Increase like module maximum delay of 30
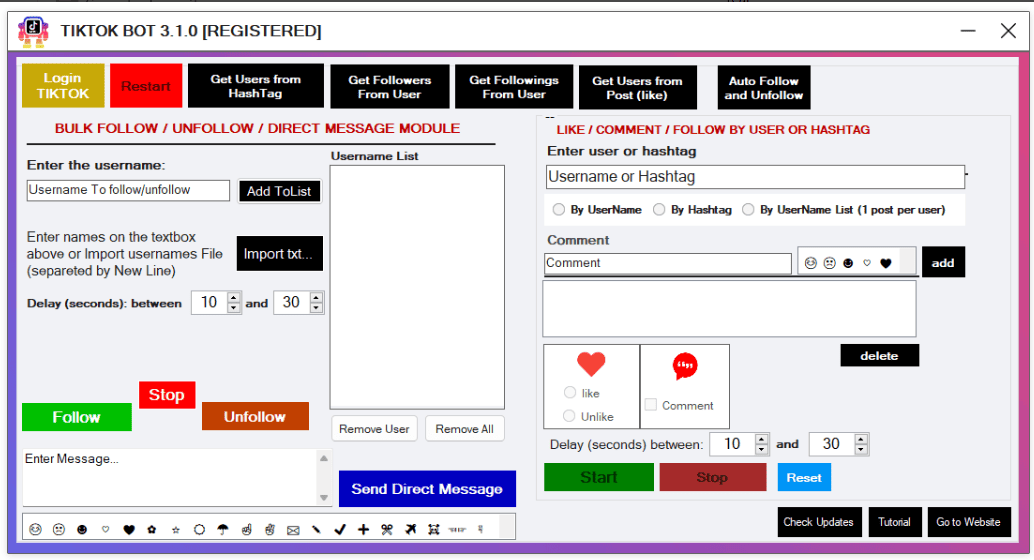The height and width of the screenshot is (560, 1034). [x=861, y=439]
